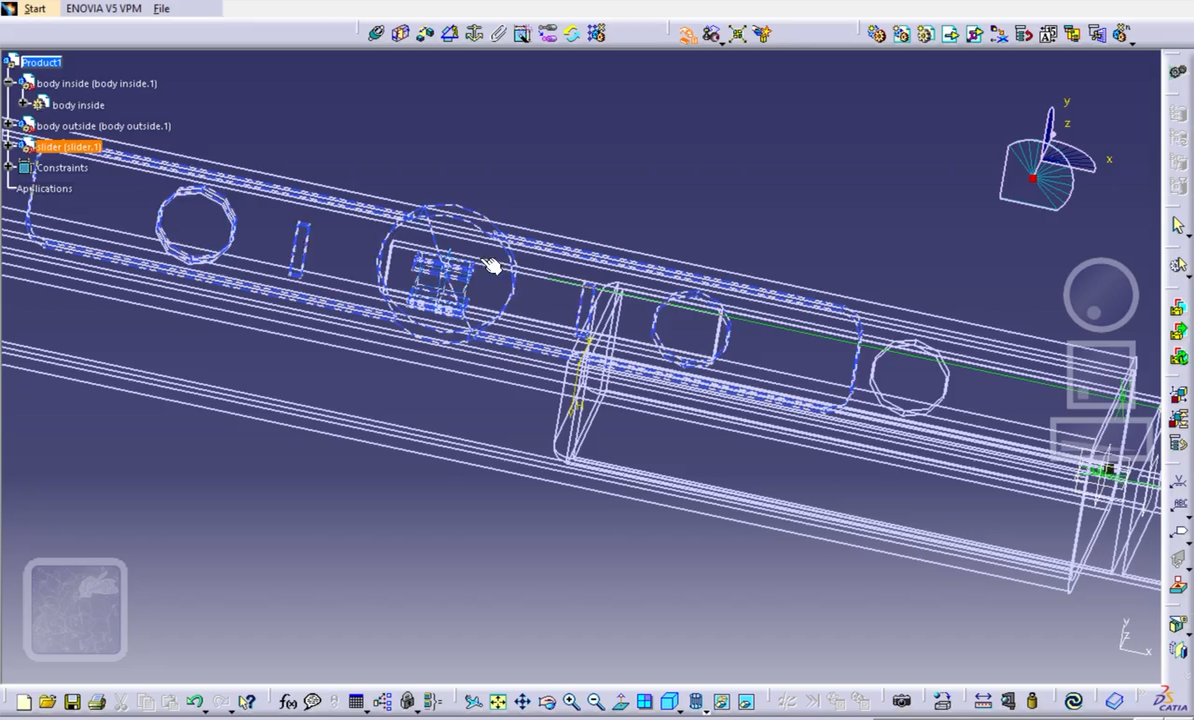Open the Start menu
The width and height of the screenshot is (1194, 720).
coord(34,8)
